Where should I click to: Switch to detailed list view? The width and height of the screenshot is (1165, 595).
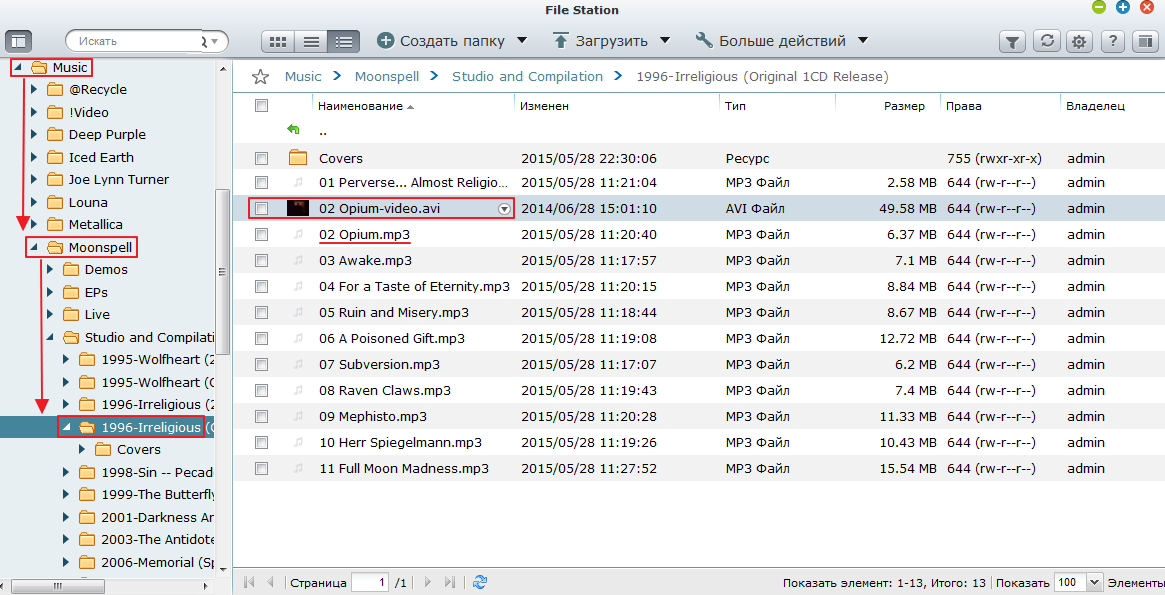[344, 42]
